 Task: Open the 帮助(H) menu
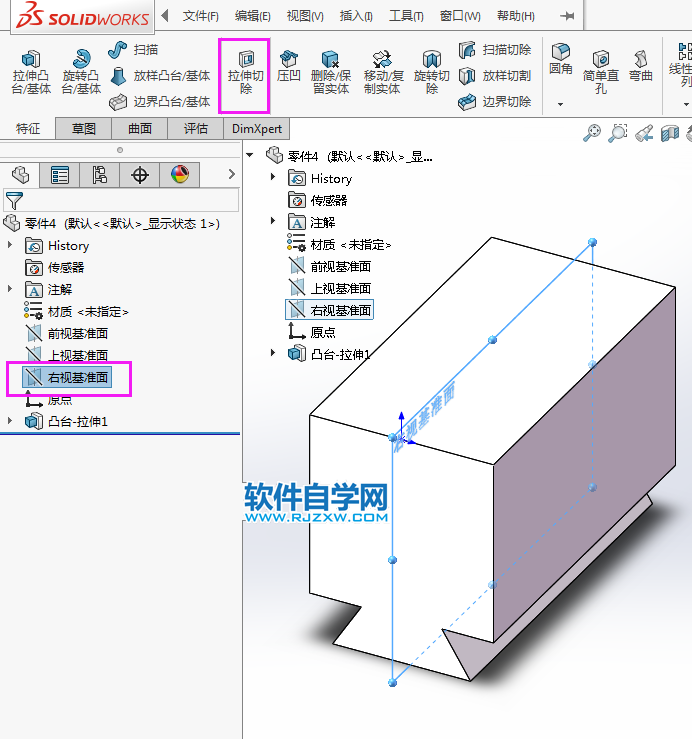click(x=516, y=16)
